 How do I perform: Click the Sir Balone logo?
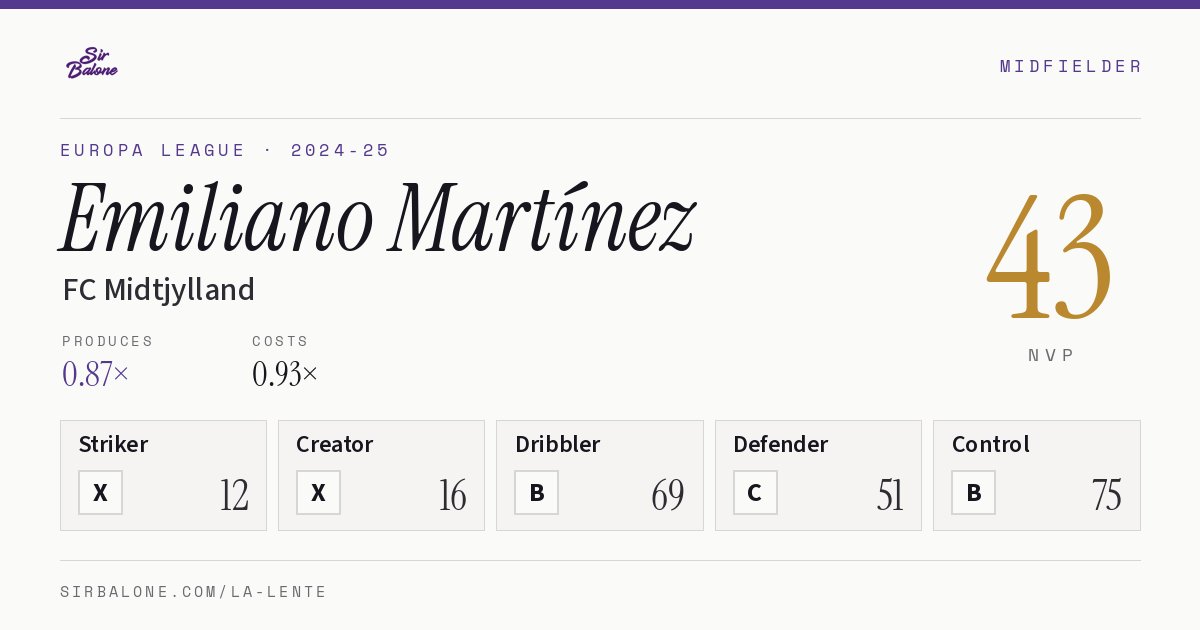coord(92,63)
